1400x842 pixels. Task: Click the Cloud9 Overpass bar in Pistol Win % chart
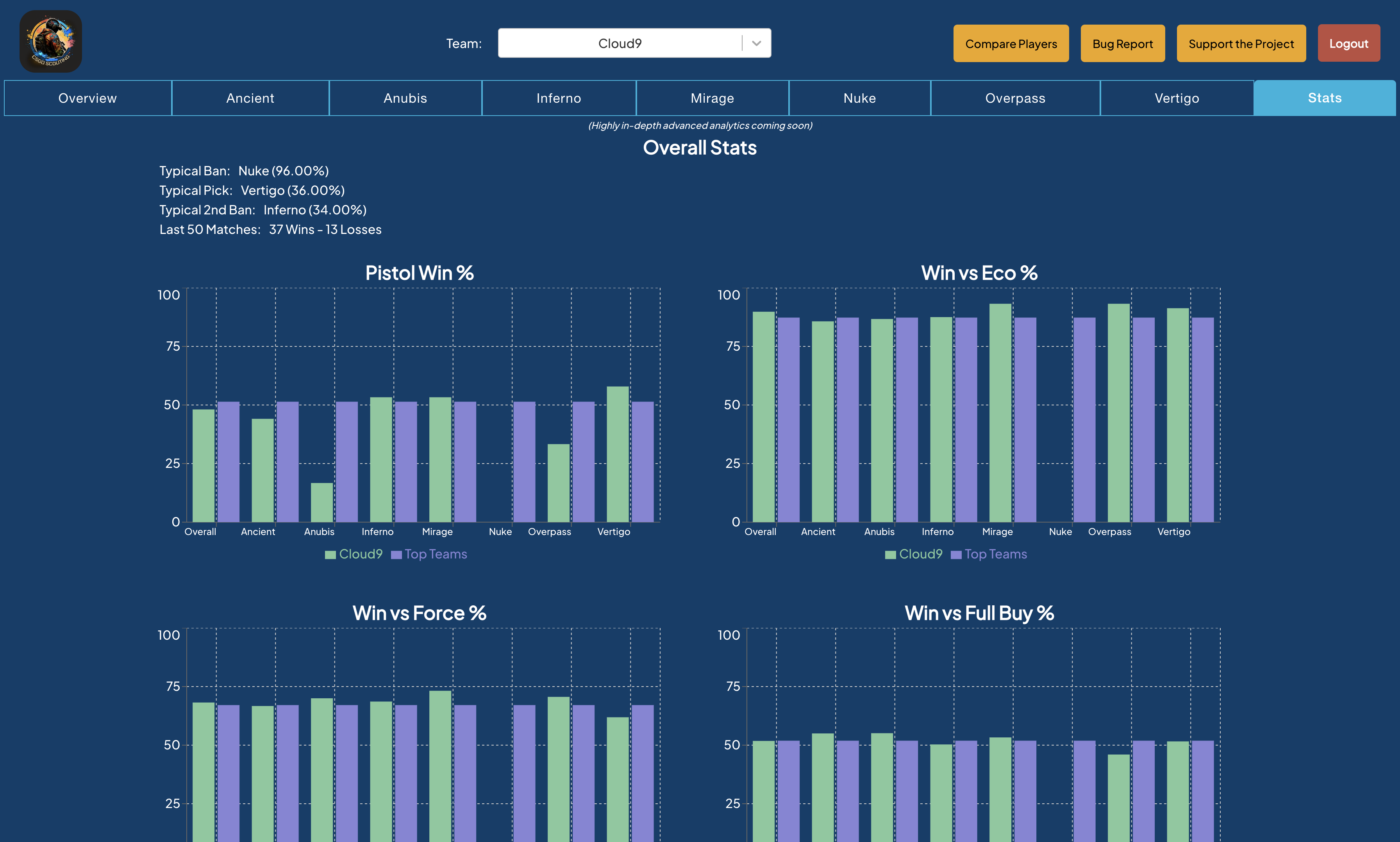tap(559, 483)
